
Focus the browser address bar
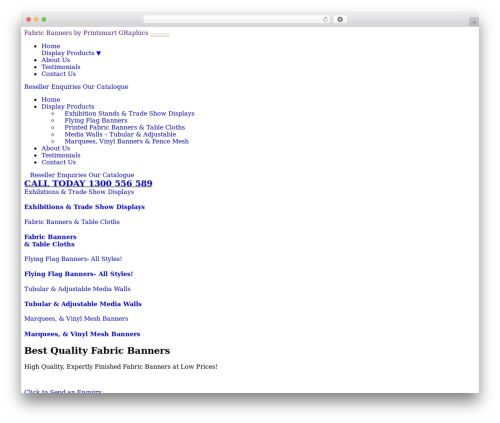pyautogui.click(x=236, y=20)
